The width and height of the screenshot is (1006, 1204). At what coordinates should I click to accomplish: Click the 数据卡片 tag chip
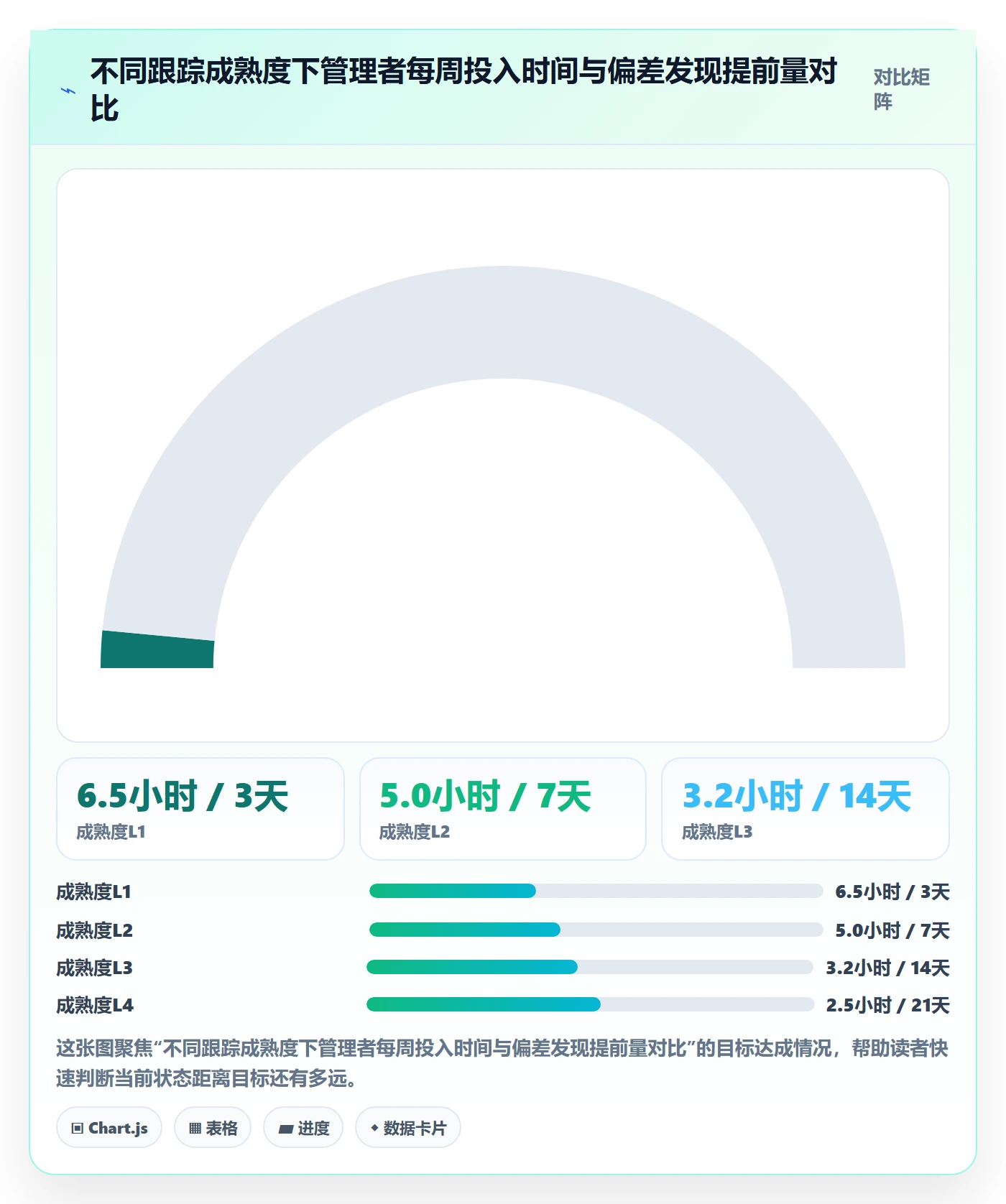[x=408, y=1128]
